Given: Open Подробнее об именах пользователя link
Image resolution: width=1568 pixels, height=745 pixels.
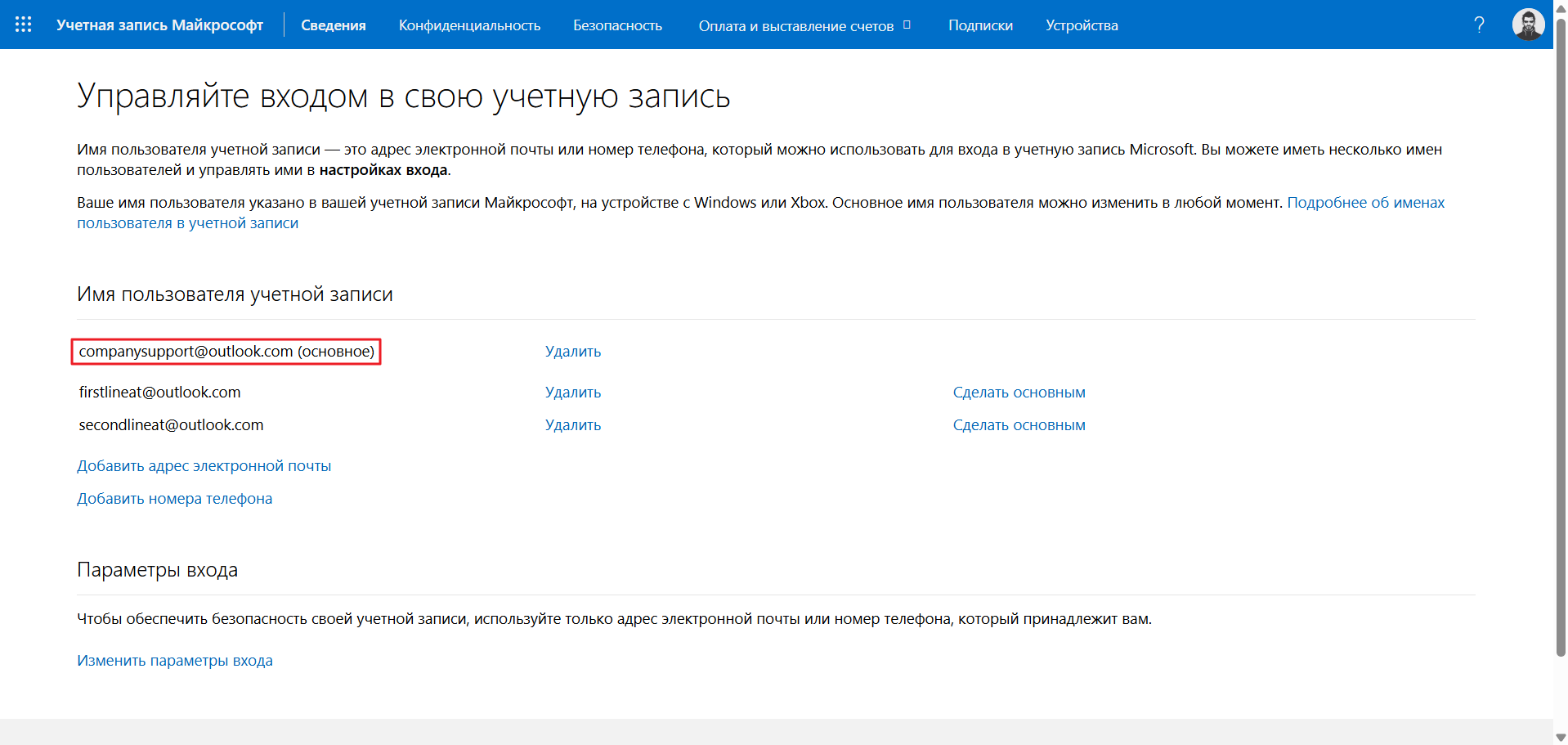Looking at the screenshot, I should point(1365,203).
